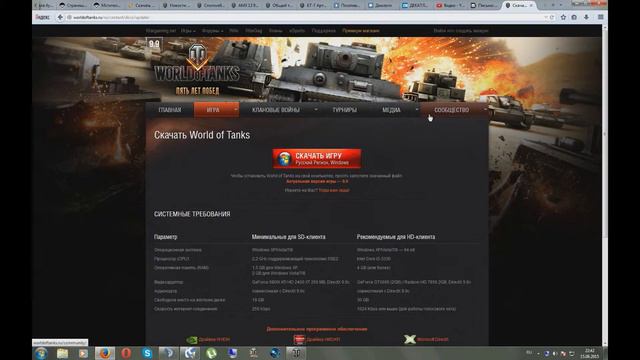This screenshot has width=640, height=360.
Task: Launch the media player taskbar icon
Action: pyautogui.click(x=83, y=353)
